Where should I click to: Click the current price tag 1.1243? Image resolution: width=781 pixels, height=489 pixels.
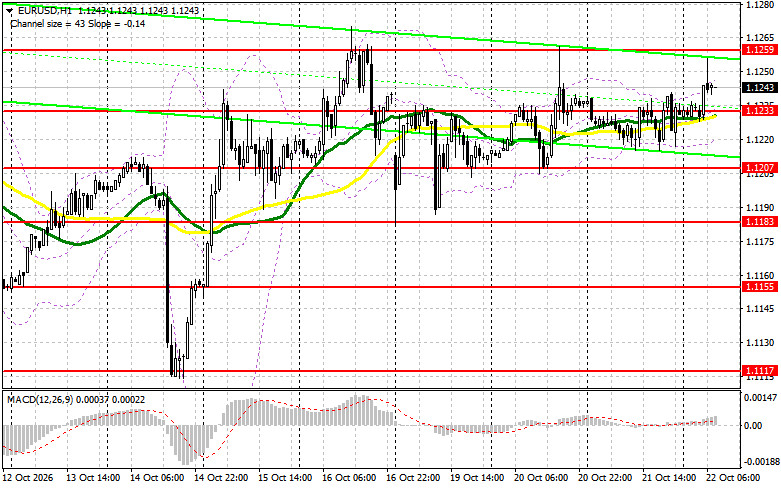coord(760,88)
